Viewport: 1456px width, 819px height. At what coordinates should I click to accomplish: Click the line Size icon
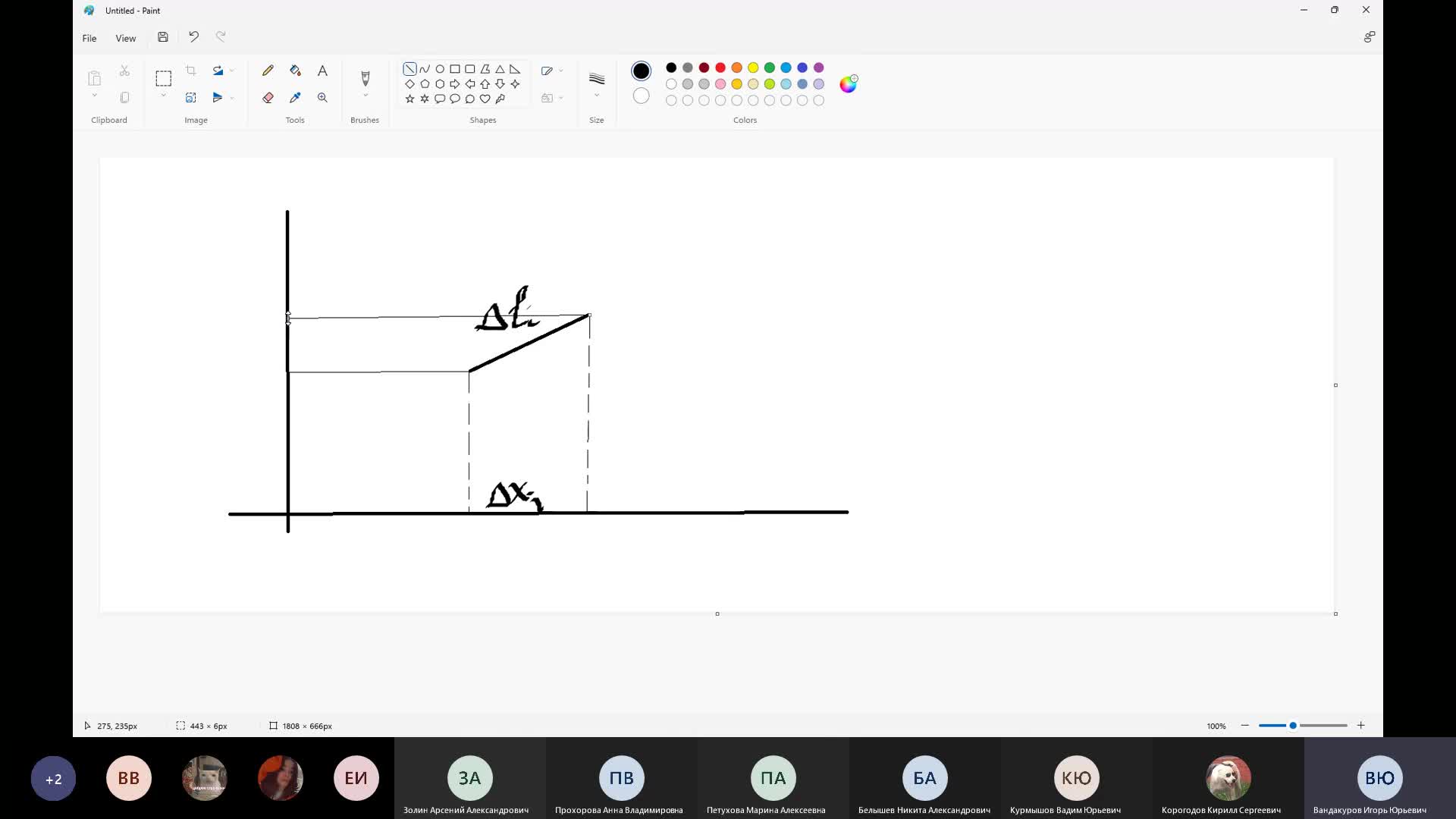point(597,79)
